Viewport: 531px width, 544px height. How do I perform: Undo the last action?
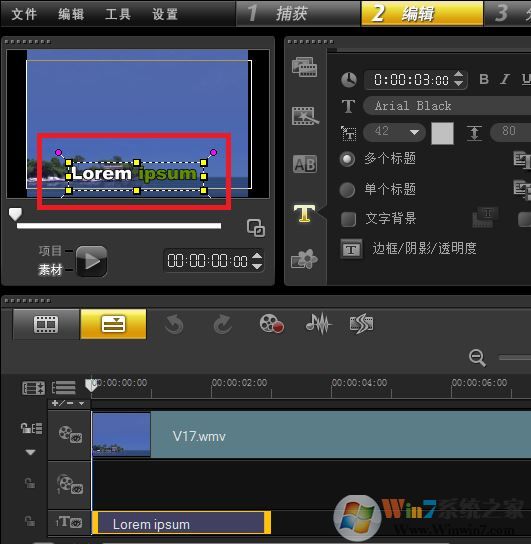point(174,324)
